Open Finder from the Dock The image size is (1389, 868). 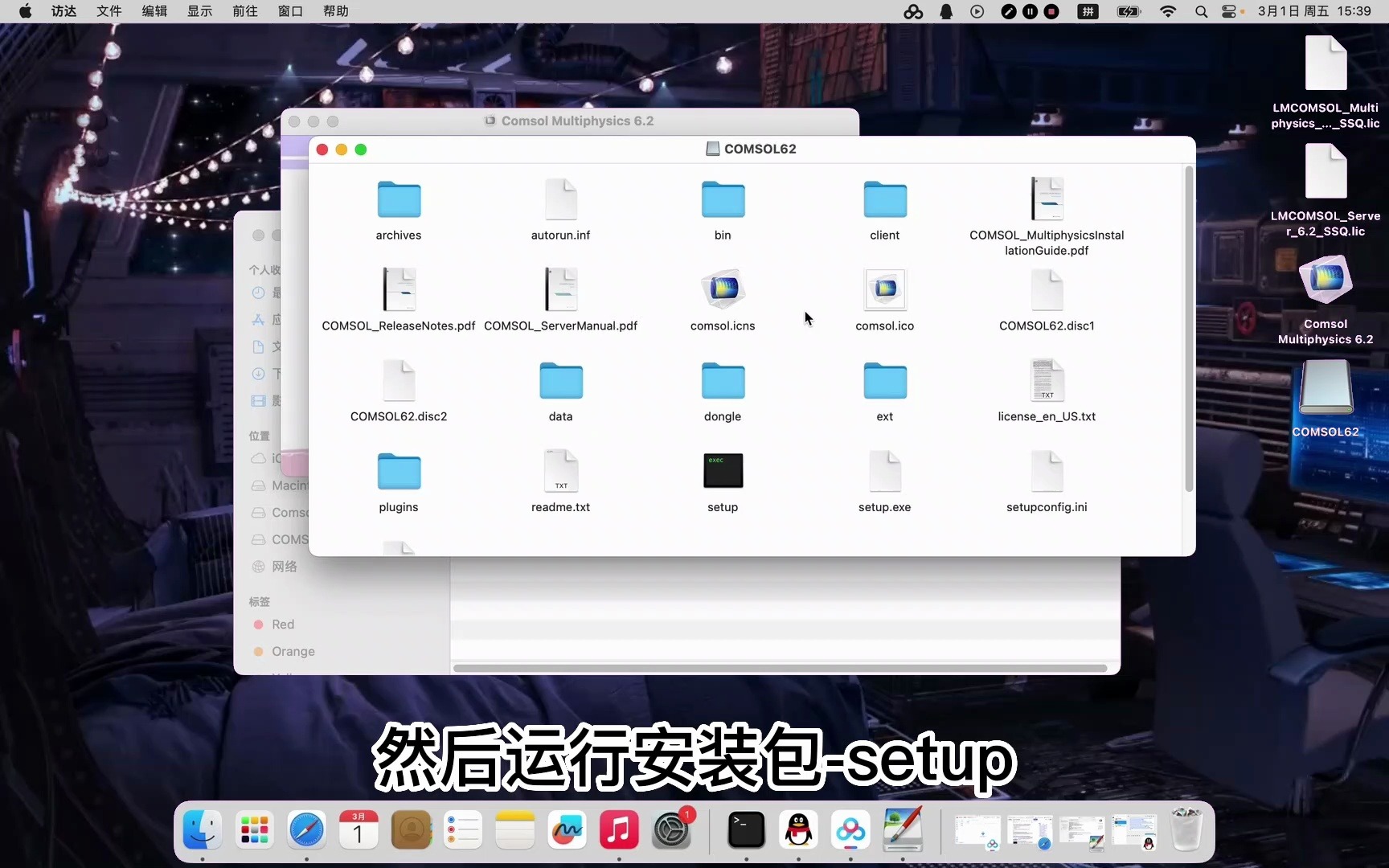click(x=202, y=830)
